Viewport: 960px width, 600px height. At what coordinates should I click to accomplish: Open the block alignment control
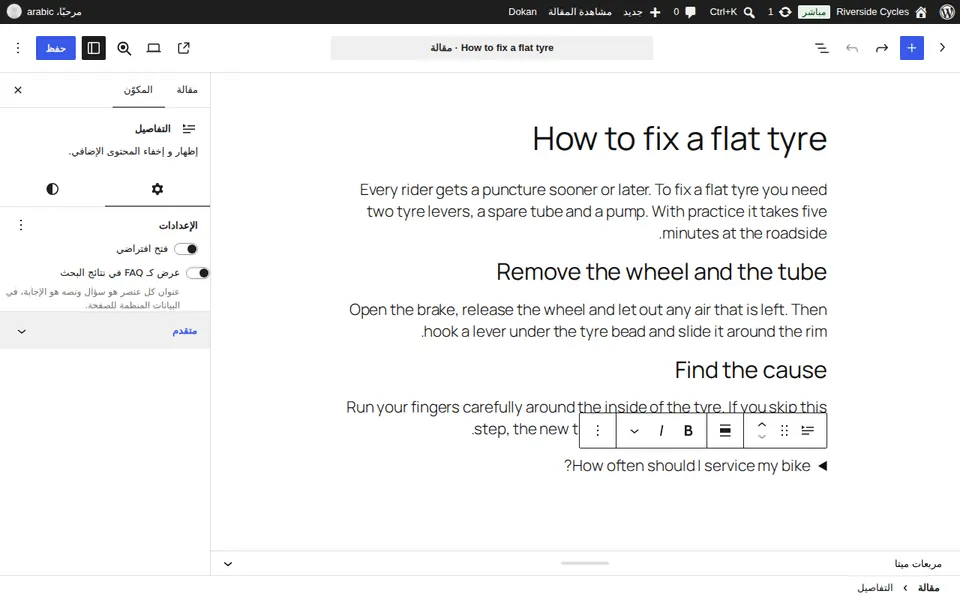(x=725, y=430)
